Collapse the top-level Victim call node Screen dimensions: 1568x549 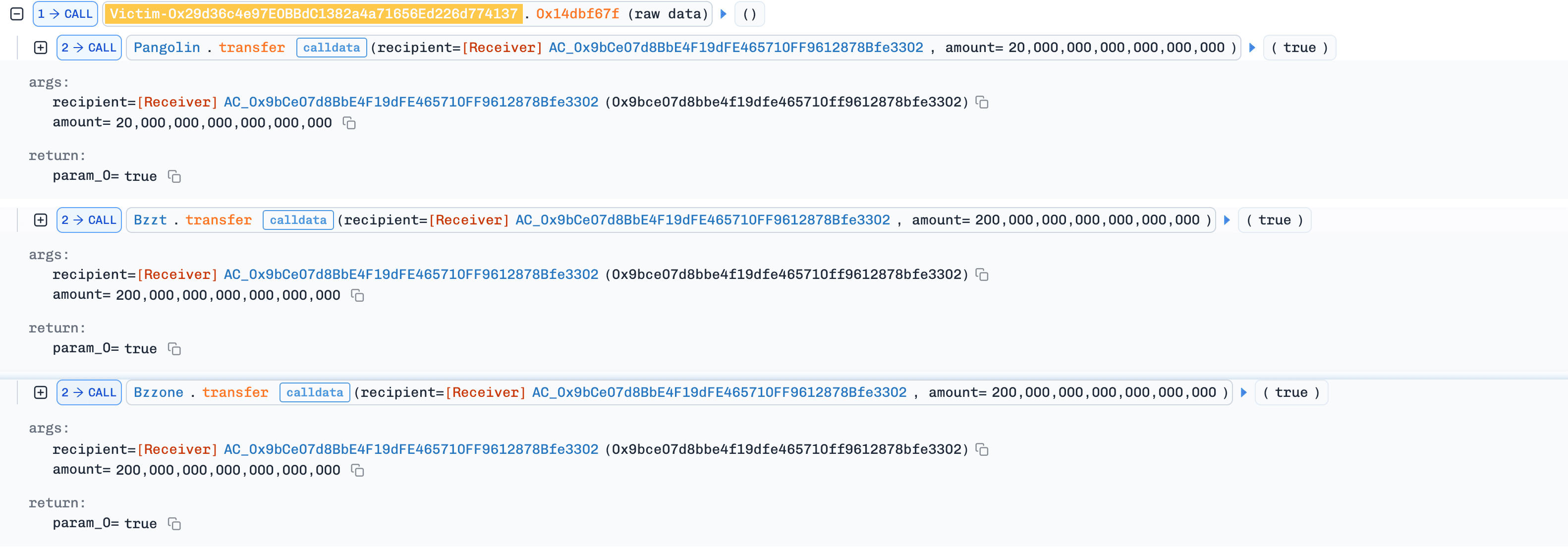coord(17,13)
